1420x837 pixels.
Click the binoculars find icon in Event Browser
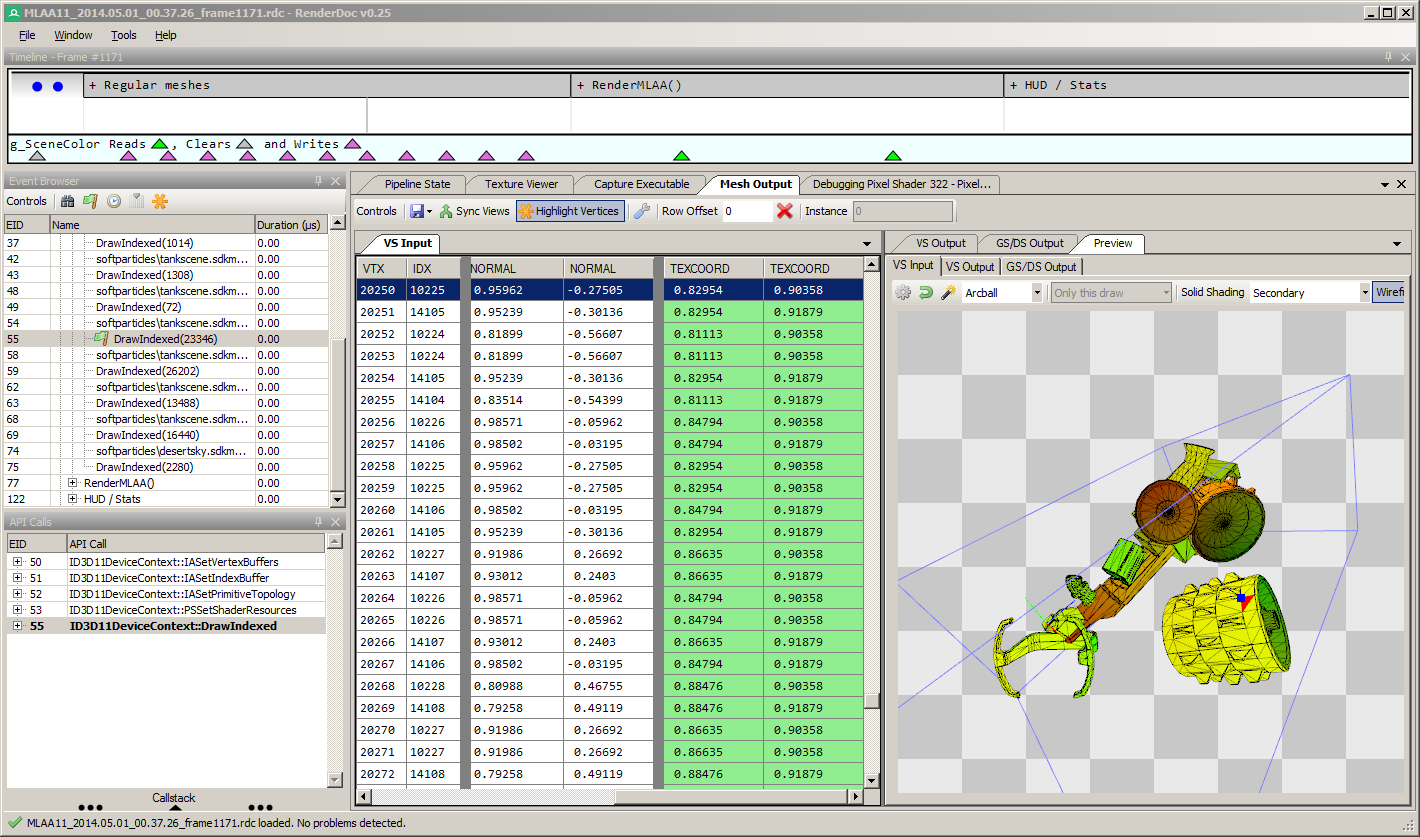pyautogui.click(x=68, y=201)
